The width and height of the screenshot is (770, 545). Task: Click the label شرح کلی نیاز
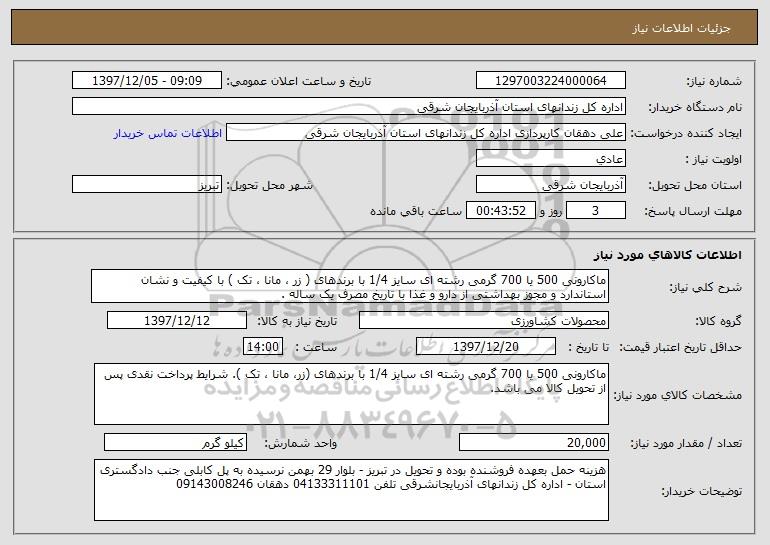(x=706, y=287)
